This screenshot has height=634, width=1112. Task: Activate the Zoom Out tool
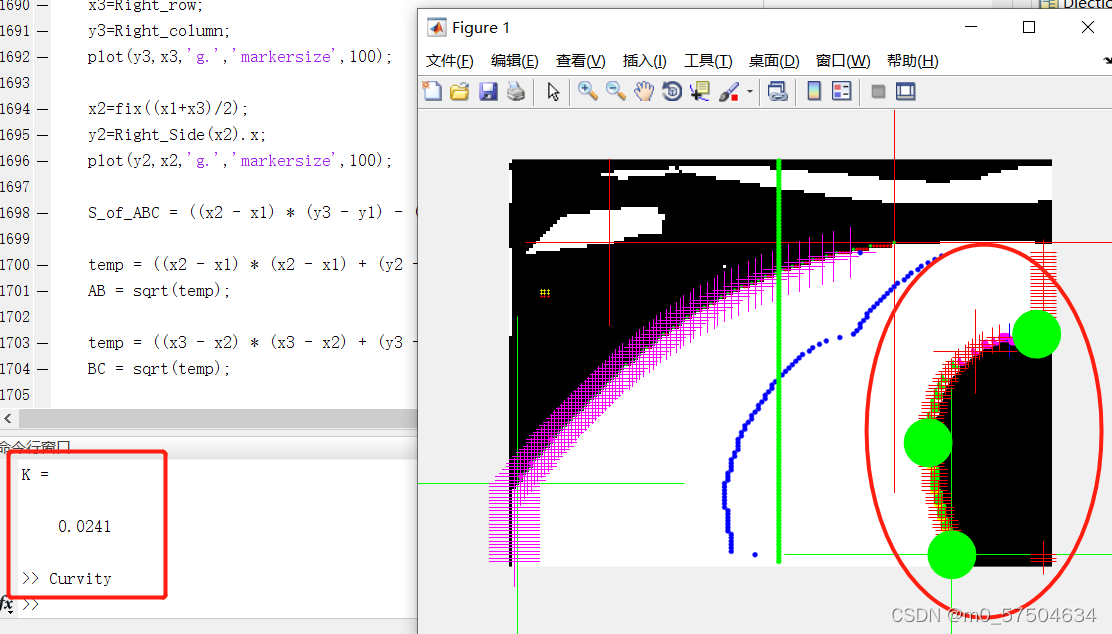616,91
